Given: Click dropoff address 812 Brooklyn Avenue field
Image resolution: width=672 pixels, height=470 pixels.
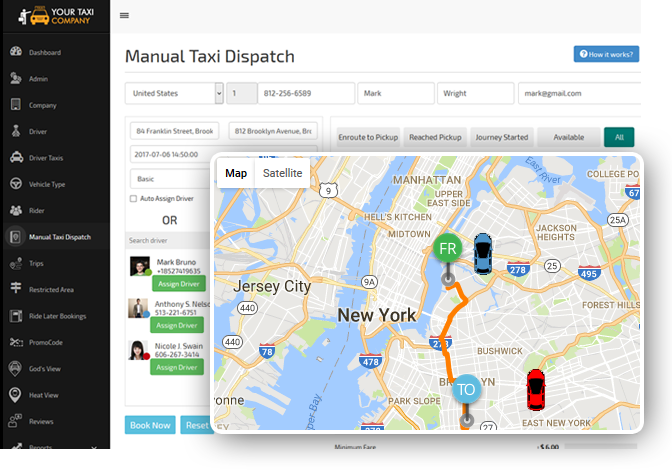Looking at the screenshot, I should click(273, 131).
